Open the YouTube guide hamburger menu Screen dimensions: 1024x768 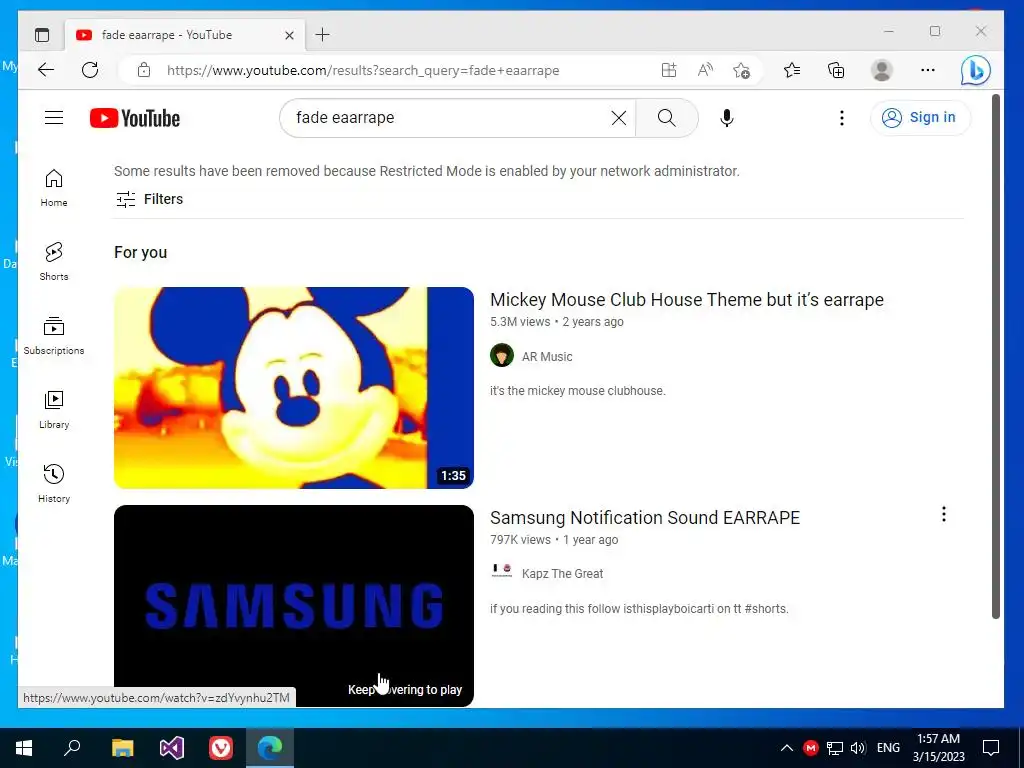tap(54, 118)
